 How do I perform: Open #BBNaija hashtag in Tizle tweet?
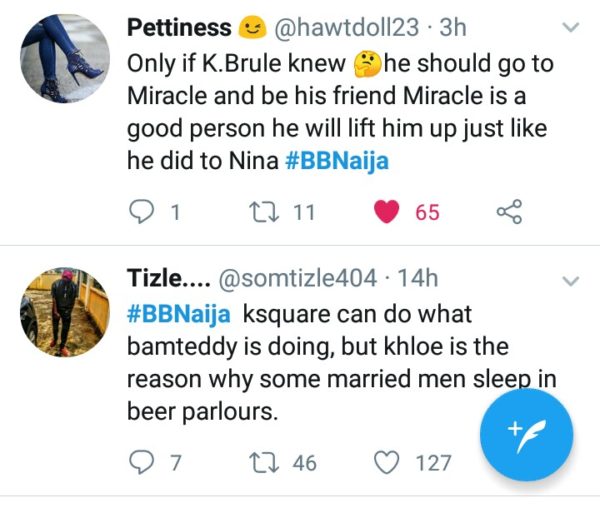pyautogui.click(x=179, y=314)
